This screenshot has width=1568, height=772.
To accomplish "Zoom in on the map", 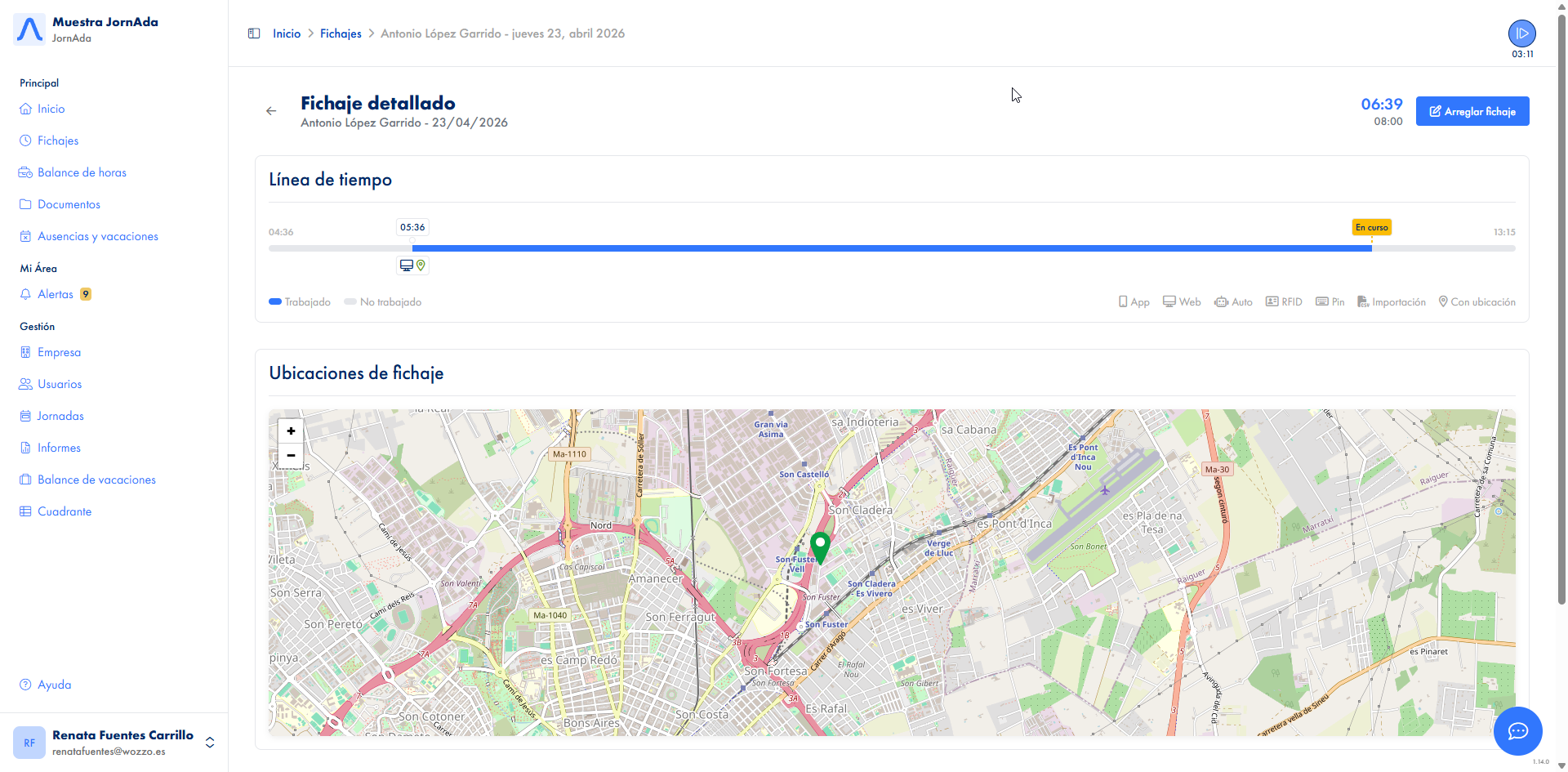I will 291,431.
